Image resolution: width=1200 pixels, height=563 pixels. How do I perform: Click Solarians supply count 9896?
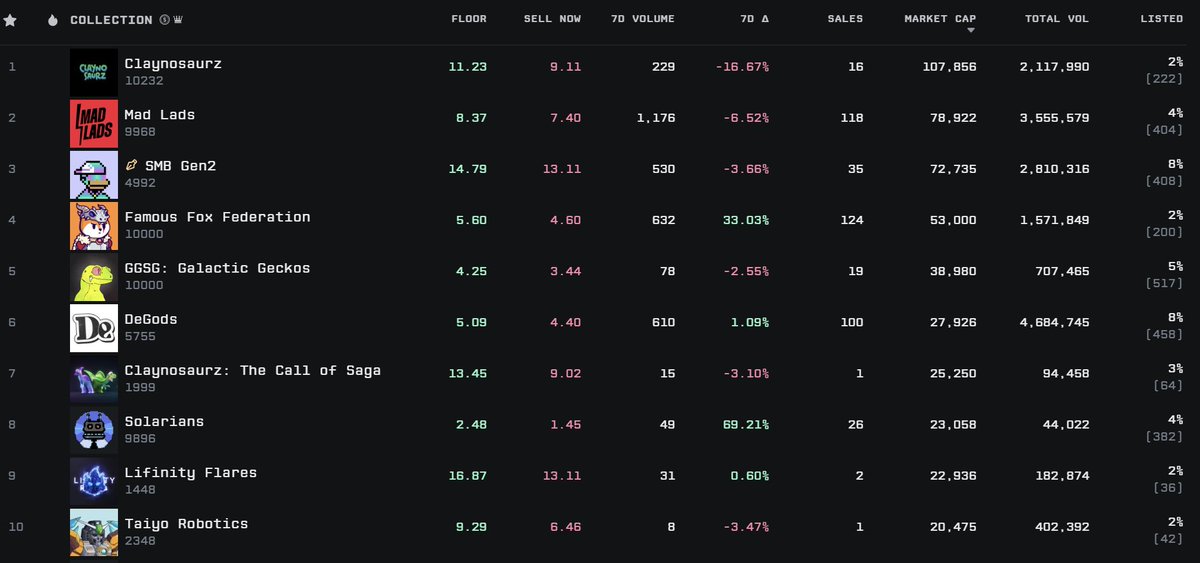(138, 439)
